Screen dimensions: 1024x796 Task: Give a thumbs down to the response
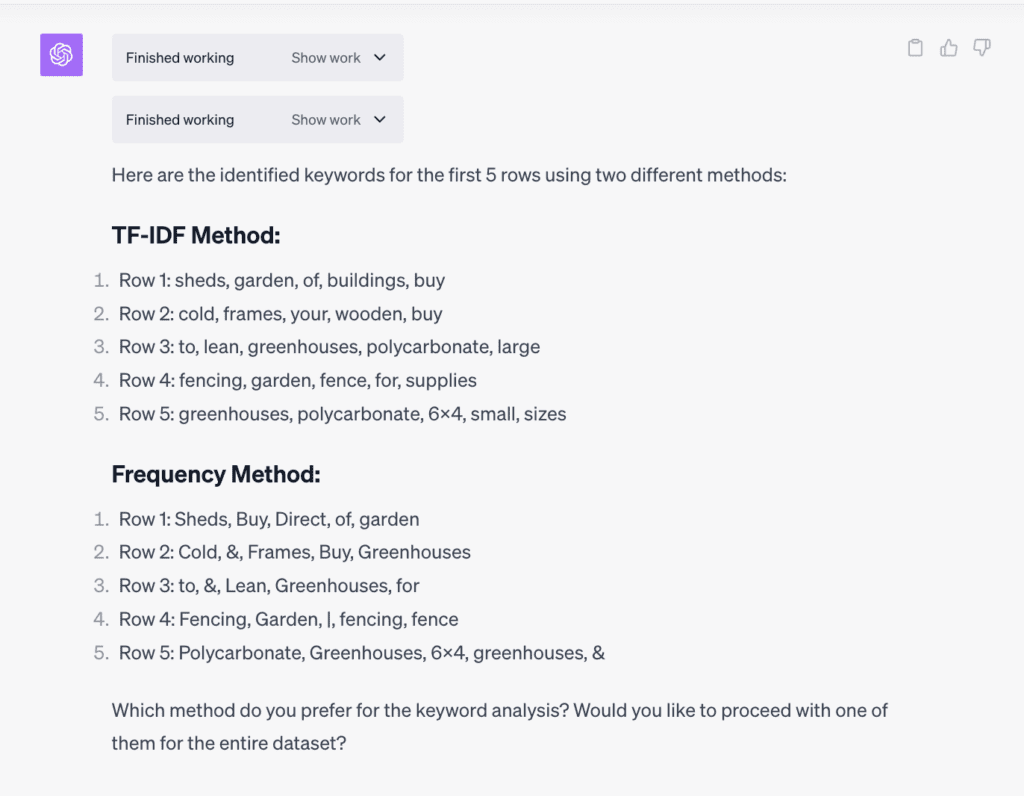point(981,47)
